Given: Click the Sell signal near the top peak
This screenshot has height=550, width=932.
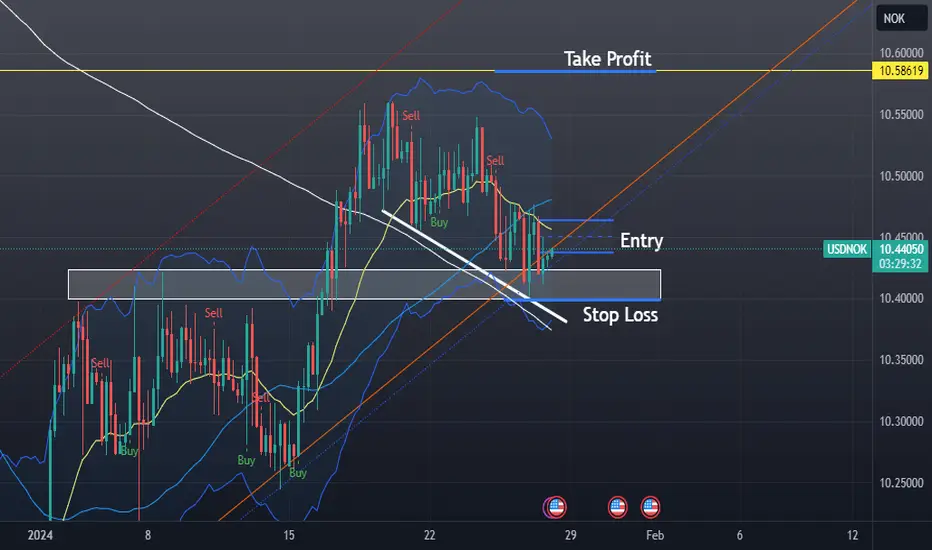Looking at the screenshot, I should [411, 115].
